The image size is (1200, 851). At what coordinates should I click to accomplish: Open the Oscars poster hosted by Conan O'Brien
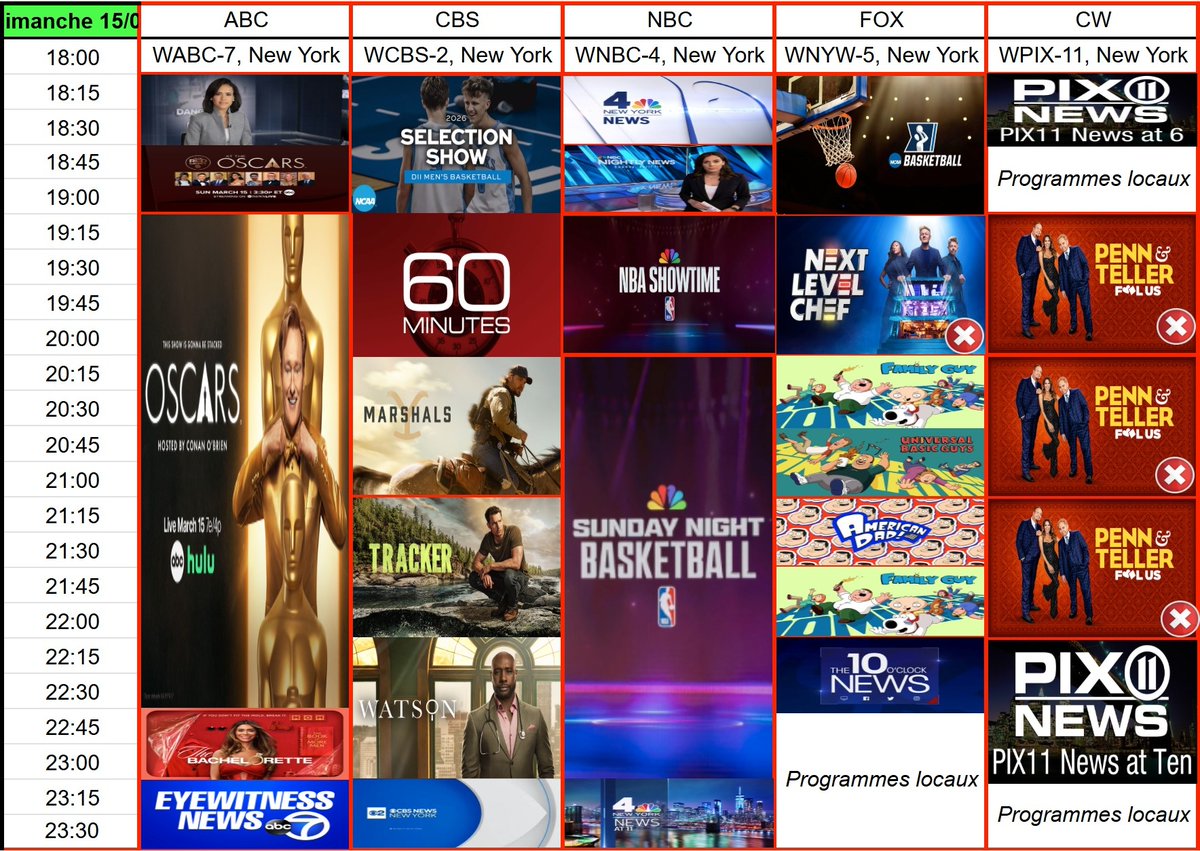(245, 461)
